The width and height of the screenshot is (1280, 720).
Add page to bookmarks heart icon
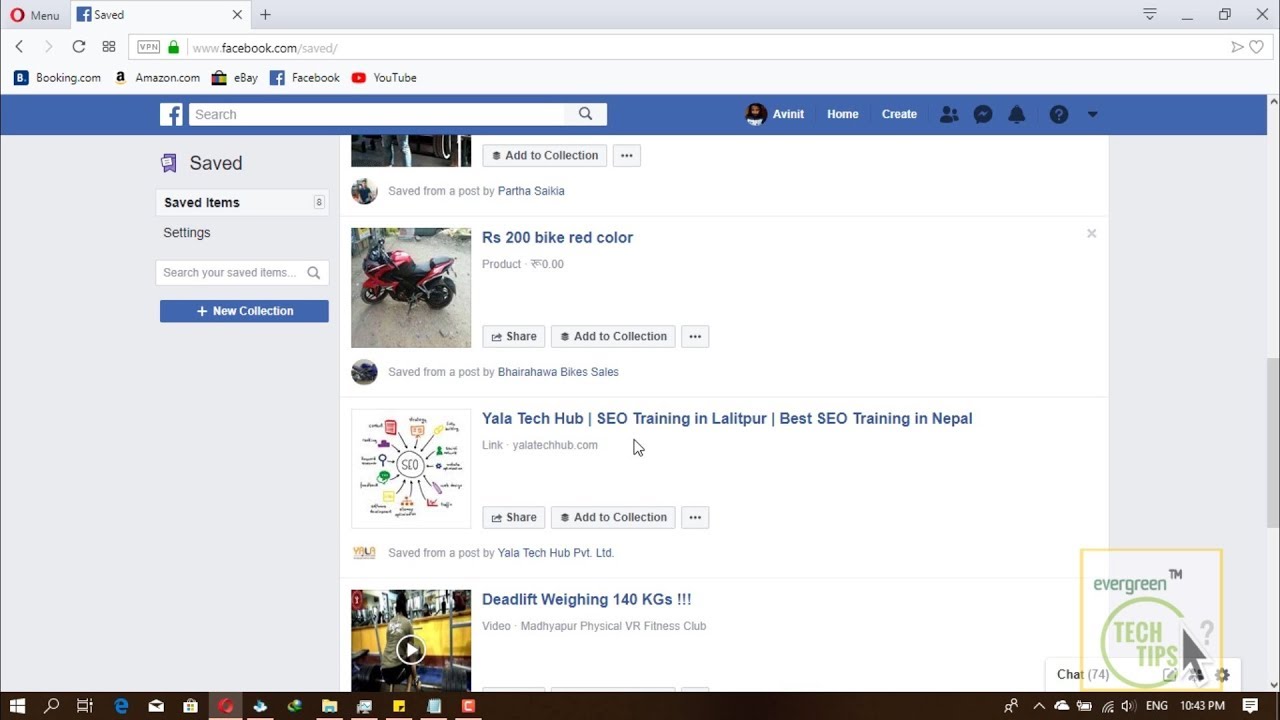[x=1256, y=47]
